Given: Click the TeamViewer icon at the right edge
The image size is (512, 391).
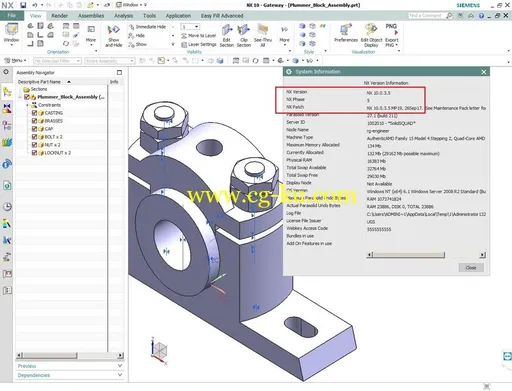Looking at the screenshot, I should [x=507, y=356].
